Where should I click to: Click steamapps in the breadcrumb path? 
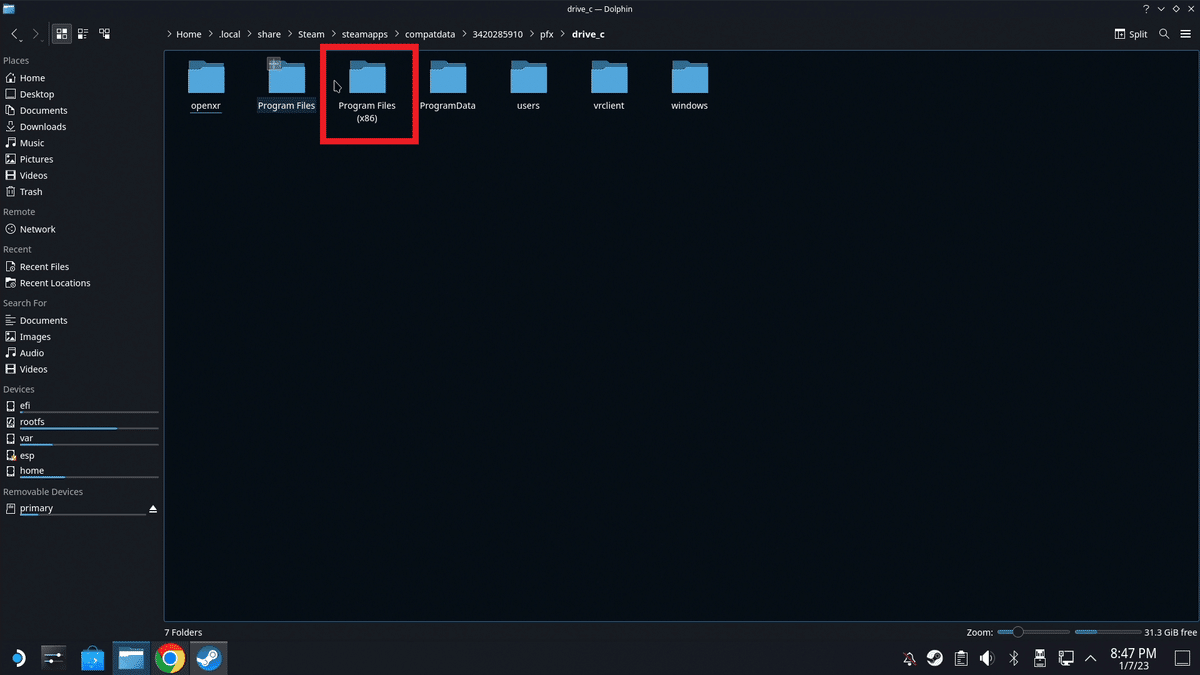pos(364,34)
